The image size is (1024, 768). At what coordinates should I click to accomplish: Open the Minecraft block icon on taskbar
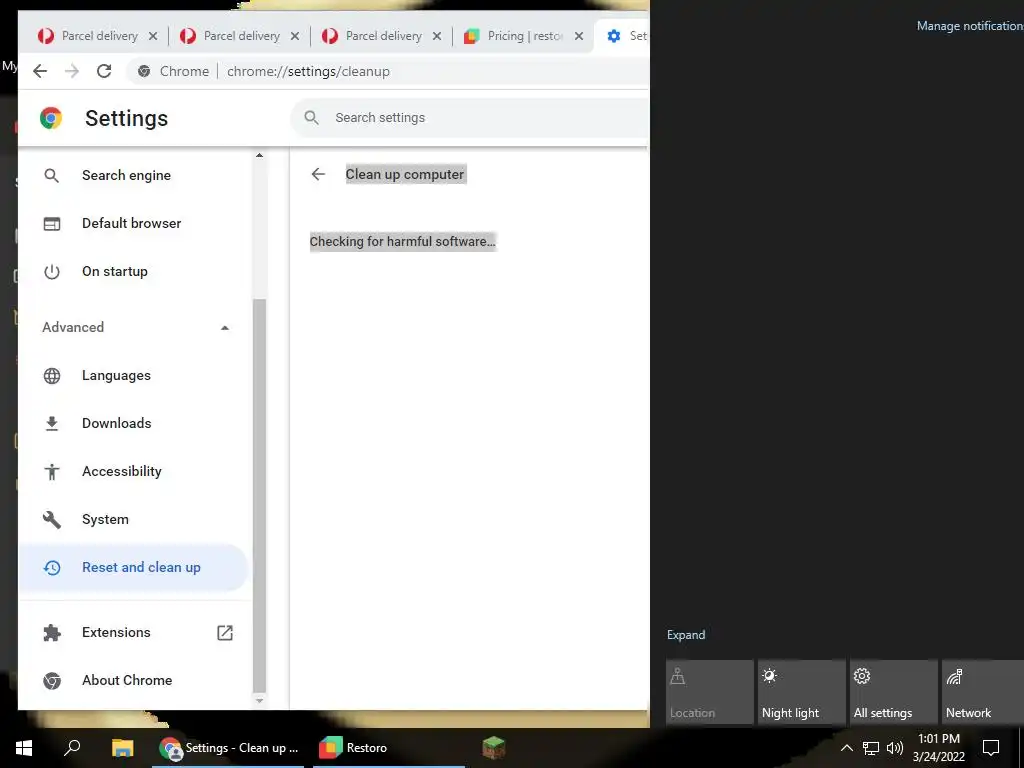(494, 748)
